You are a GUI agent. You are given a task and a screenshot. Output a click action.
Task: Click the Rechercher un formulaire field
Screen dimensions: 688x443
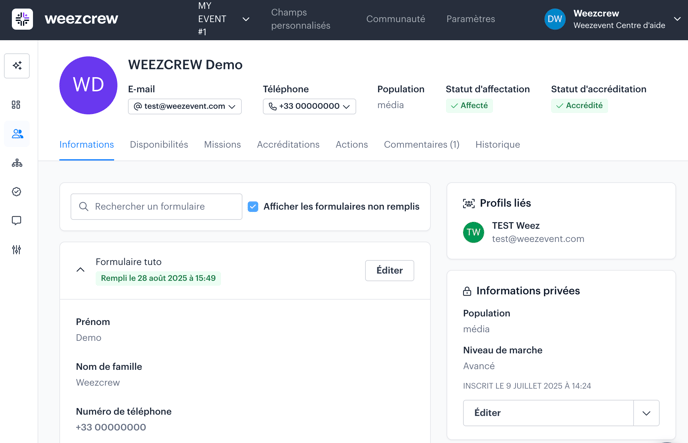point(156,206)
